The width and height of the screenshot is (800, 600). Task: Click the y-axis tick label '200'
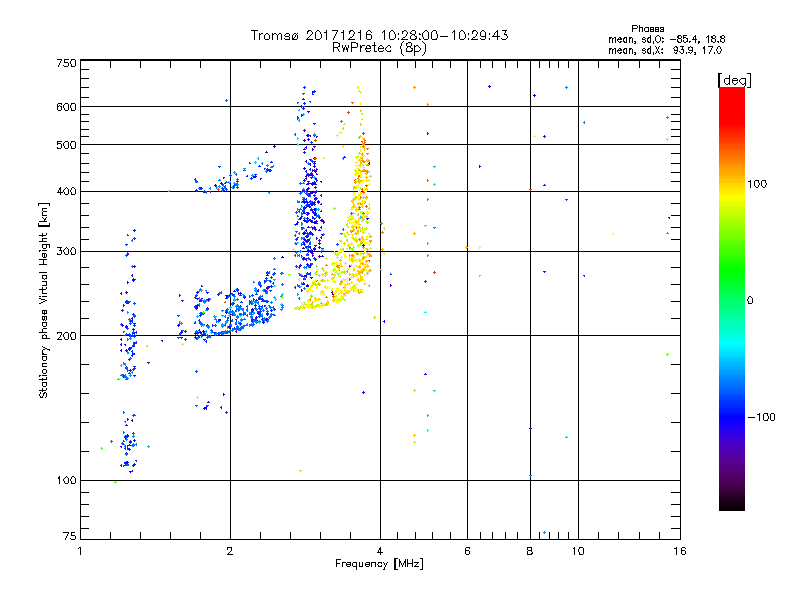pos(66,336)
